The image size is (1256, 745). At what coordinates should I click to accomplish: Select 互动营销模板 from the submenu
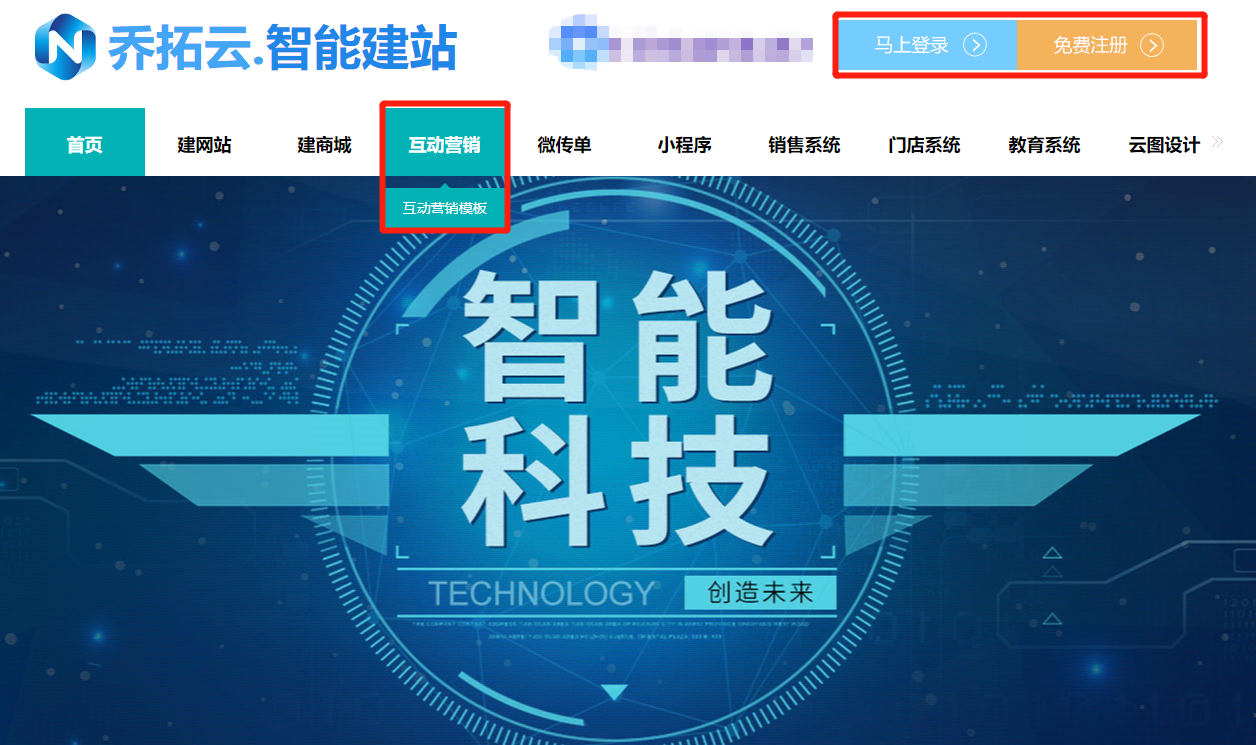point(445,208)
